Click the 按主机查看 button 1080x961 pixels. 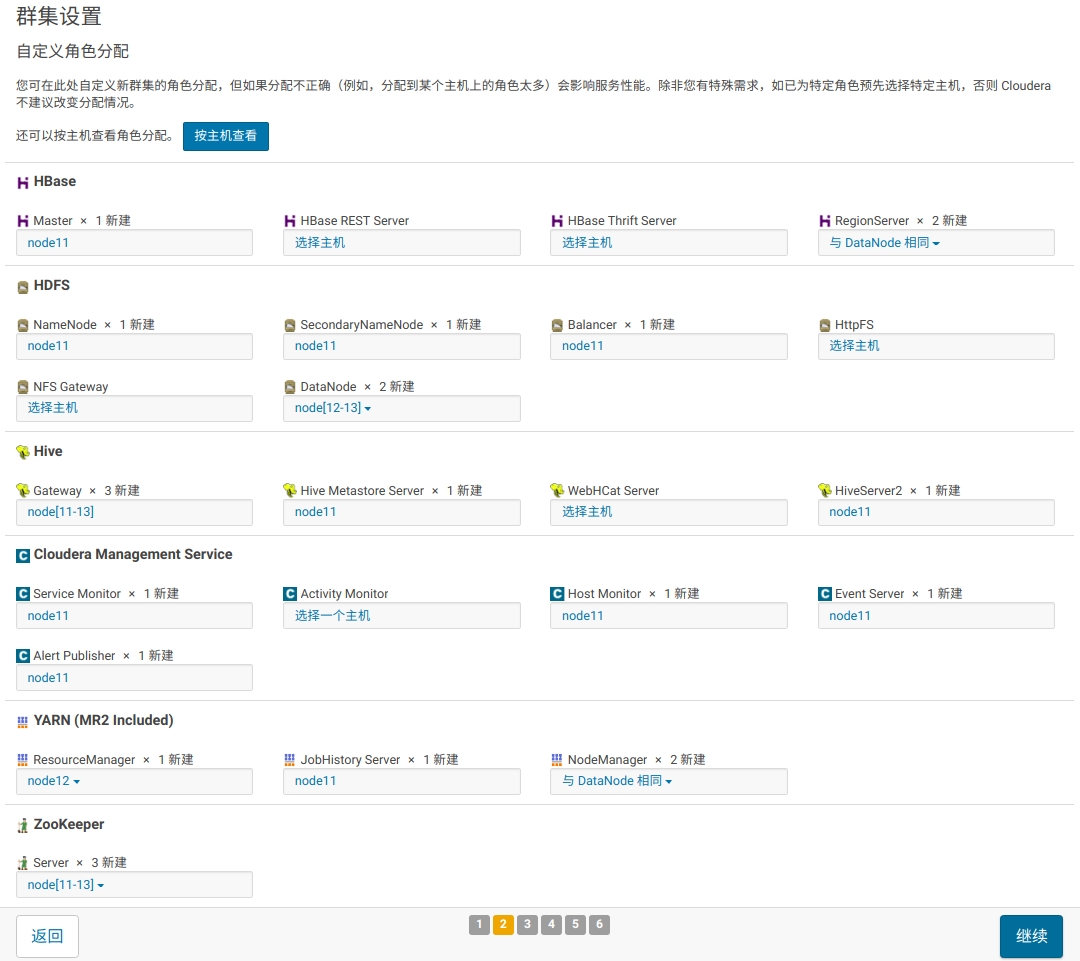tap(226, 136)
